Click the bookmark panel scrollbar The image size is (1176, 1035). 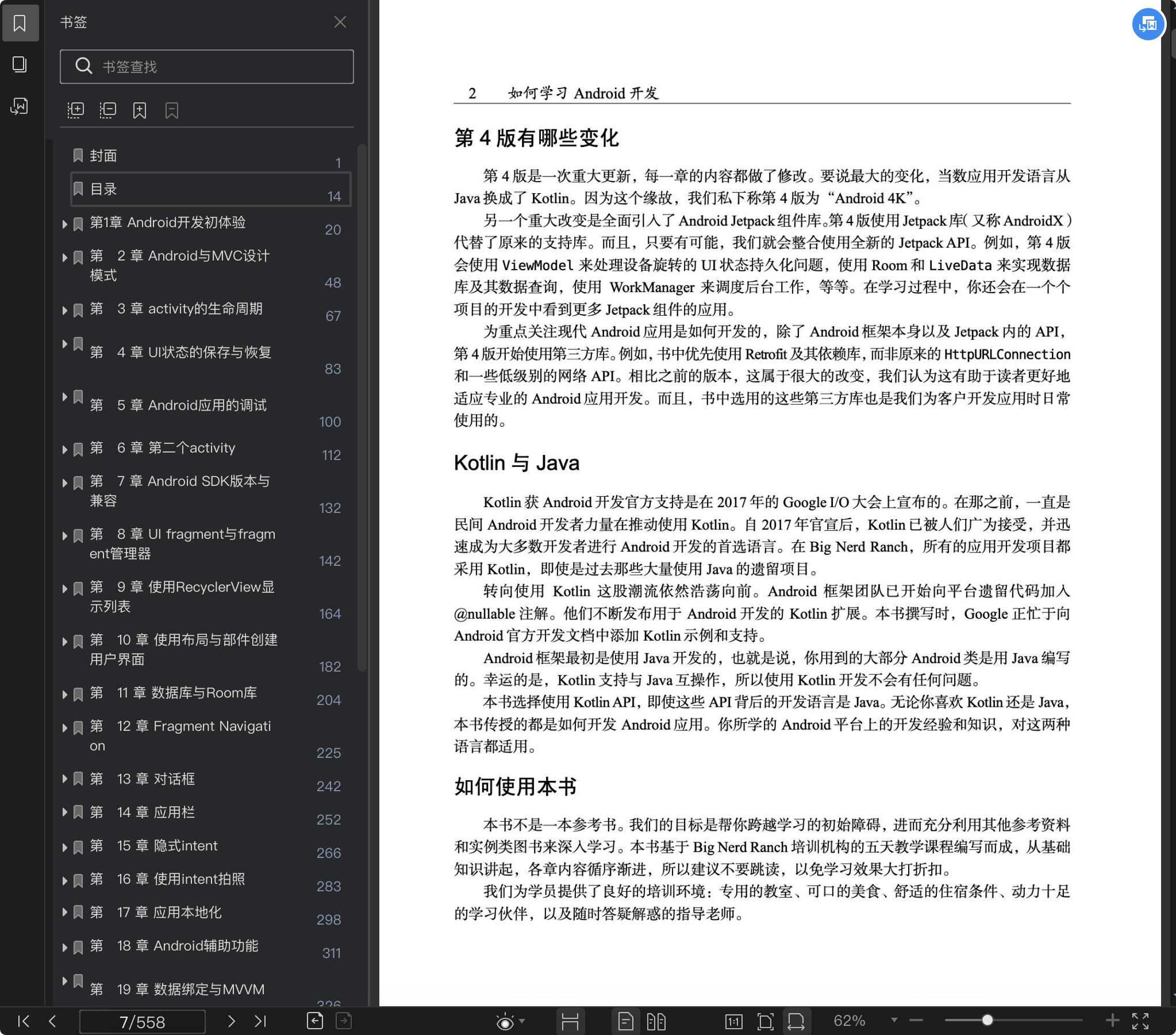tap(362, 408)
